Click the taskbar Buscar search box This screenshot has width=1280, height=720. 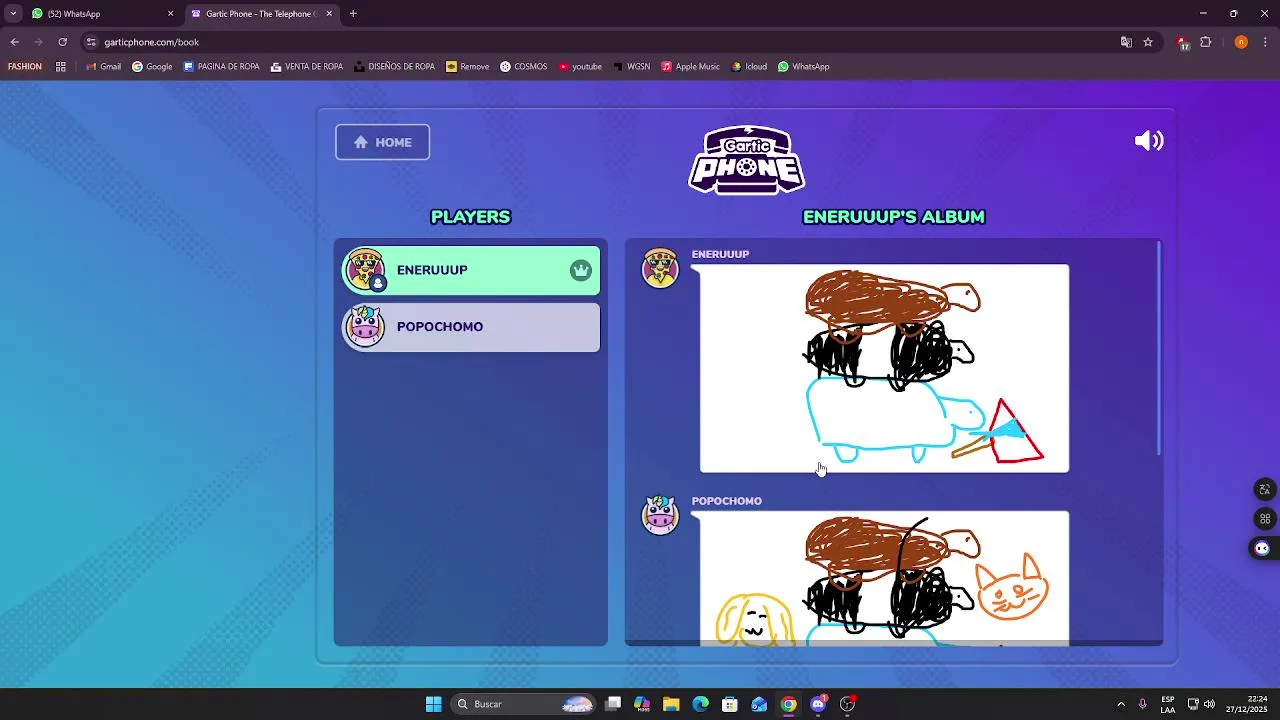click(525, 704)
